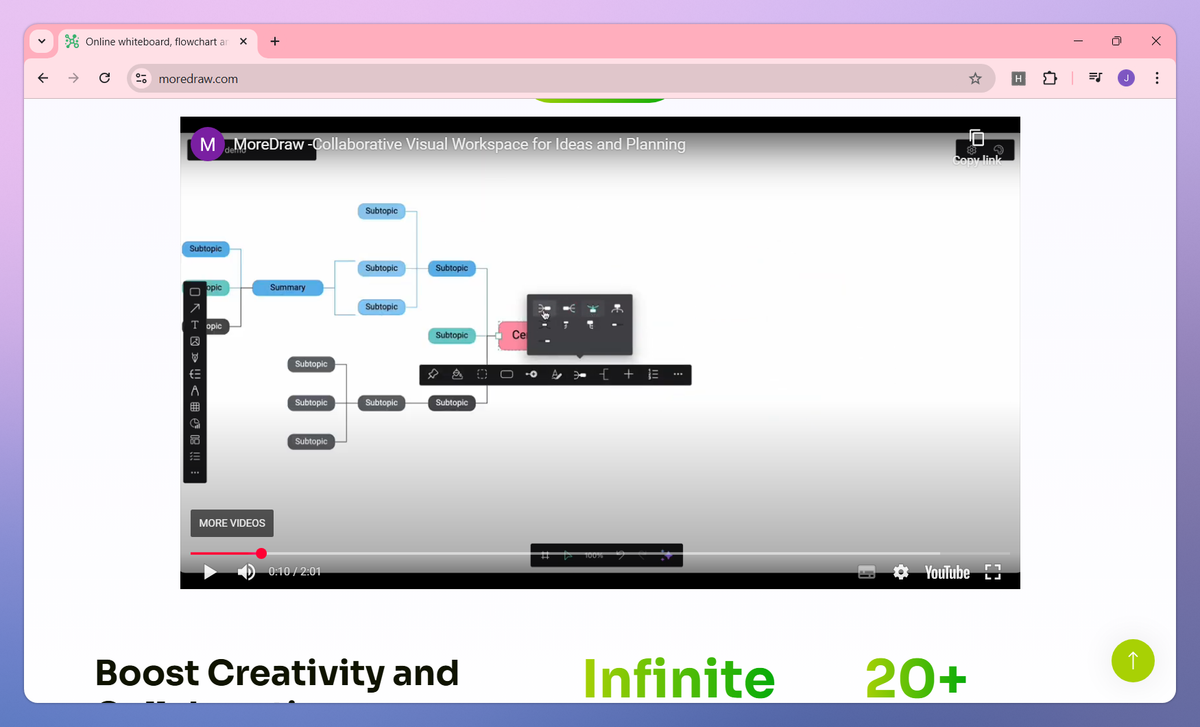
Task: Choose the table grid tool in the left toolbar
Action: coord(195,407)
